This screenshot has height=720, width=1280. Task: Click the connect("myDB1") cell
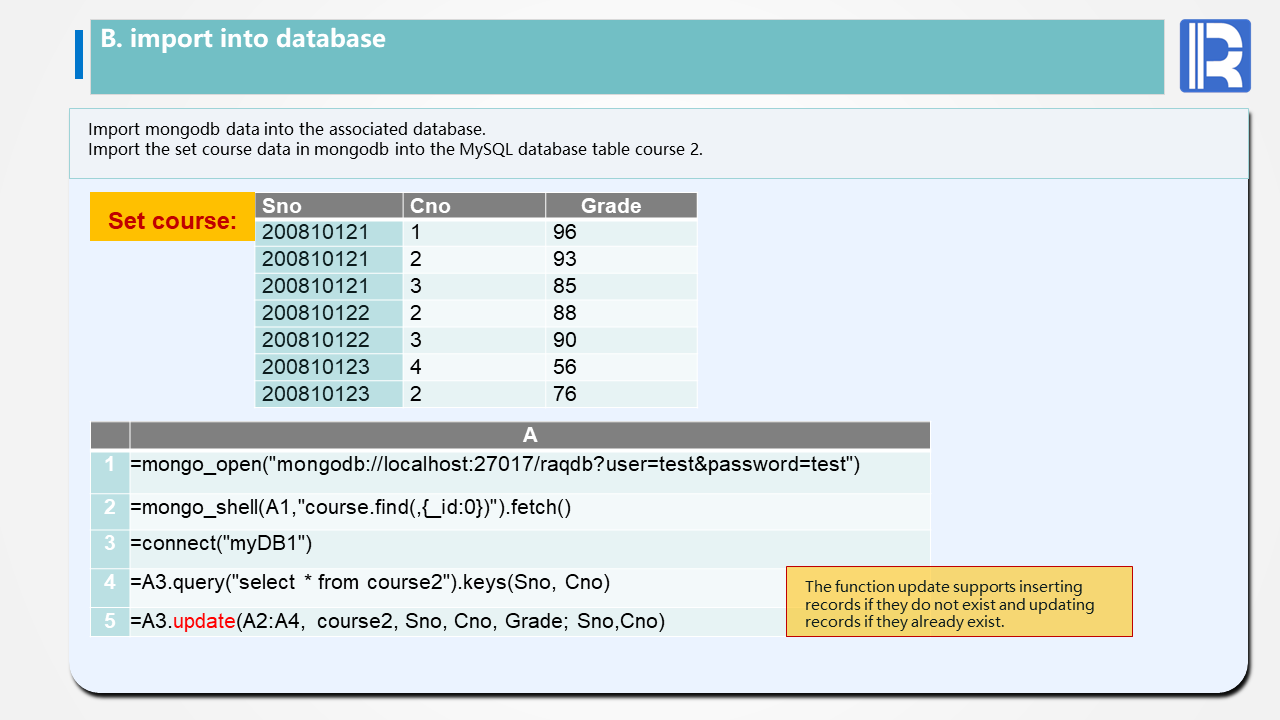click(222, 544)
